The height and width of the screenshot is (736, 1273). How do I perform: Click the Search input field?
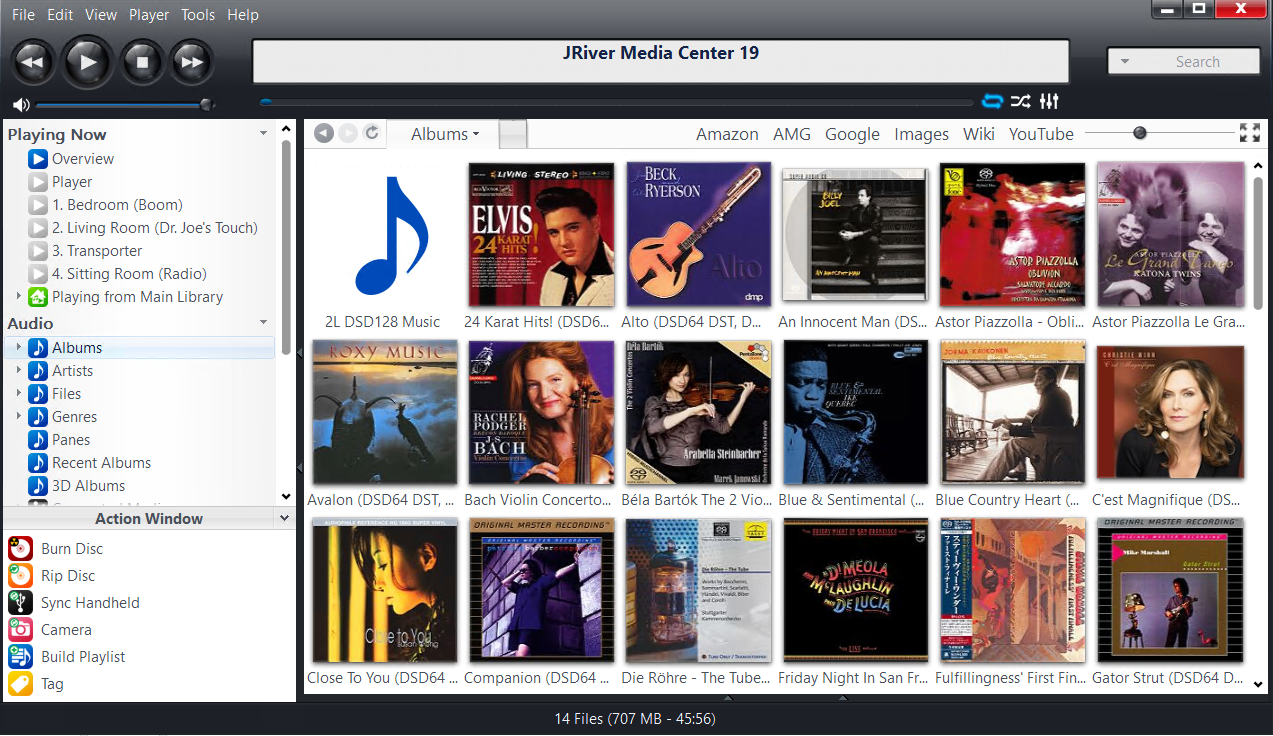tap(1183, 61)
